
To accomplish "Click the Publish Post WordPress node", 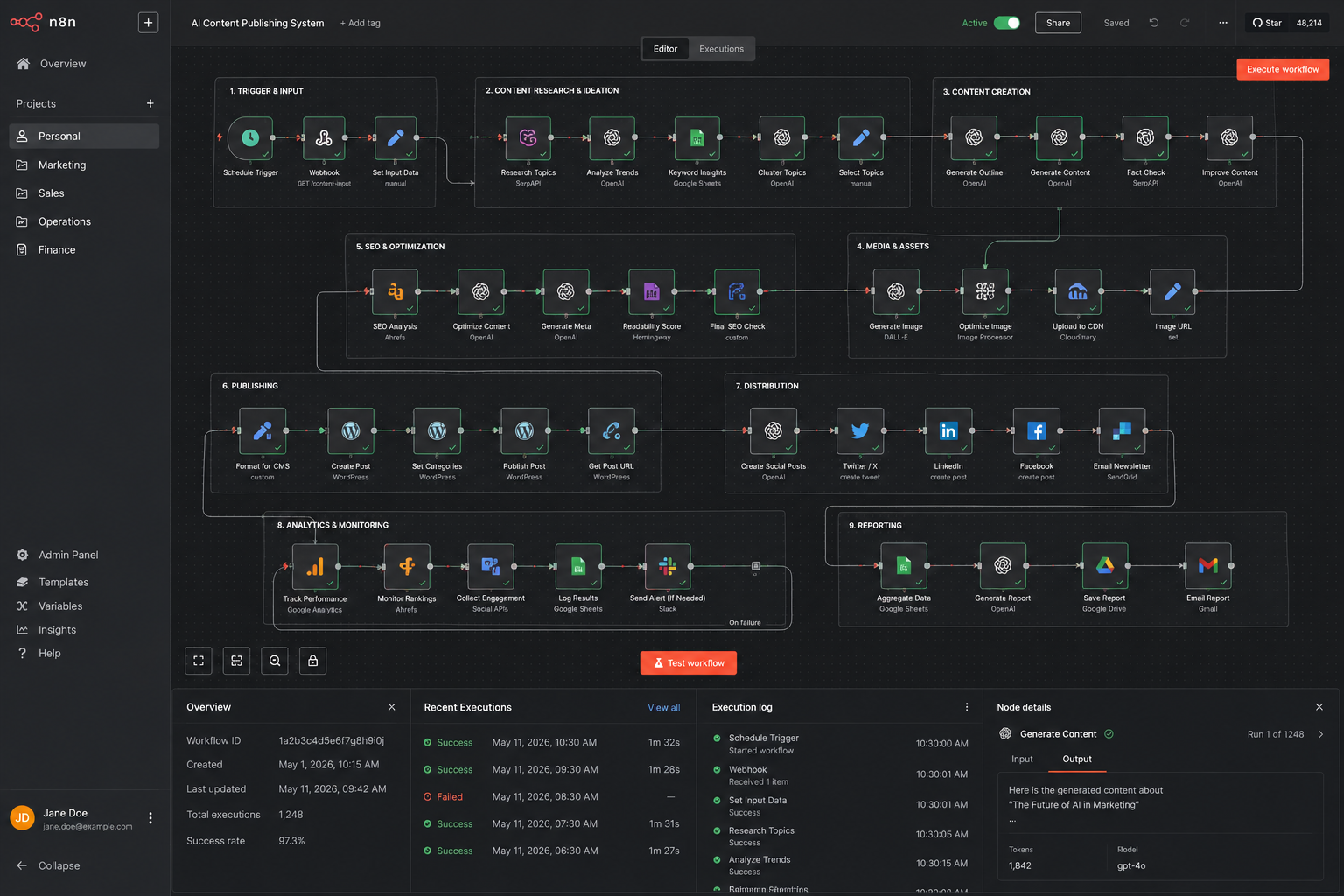I will click(x=524, y=431).
